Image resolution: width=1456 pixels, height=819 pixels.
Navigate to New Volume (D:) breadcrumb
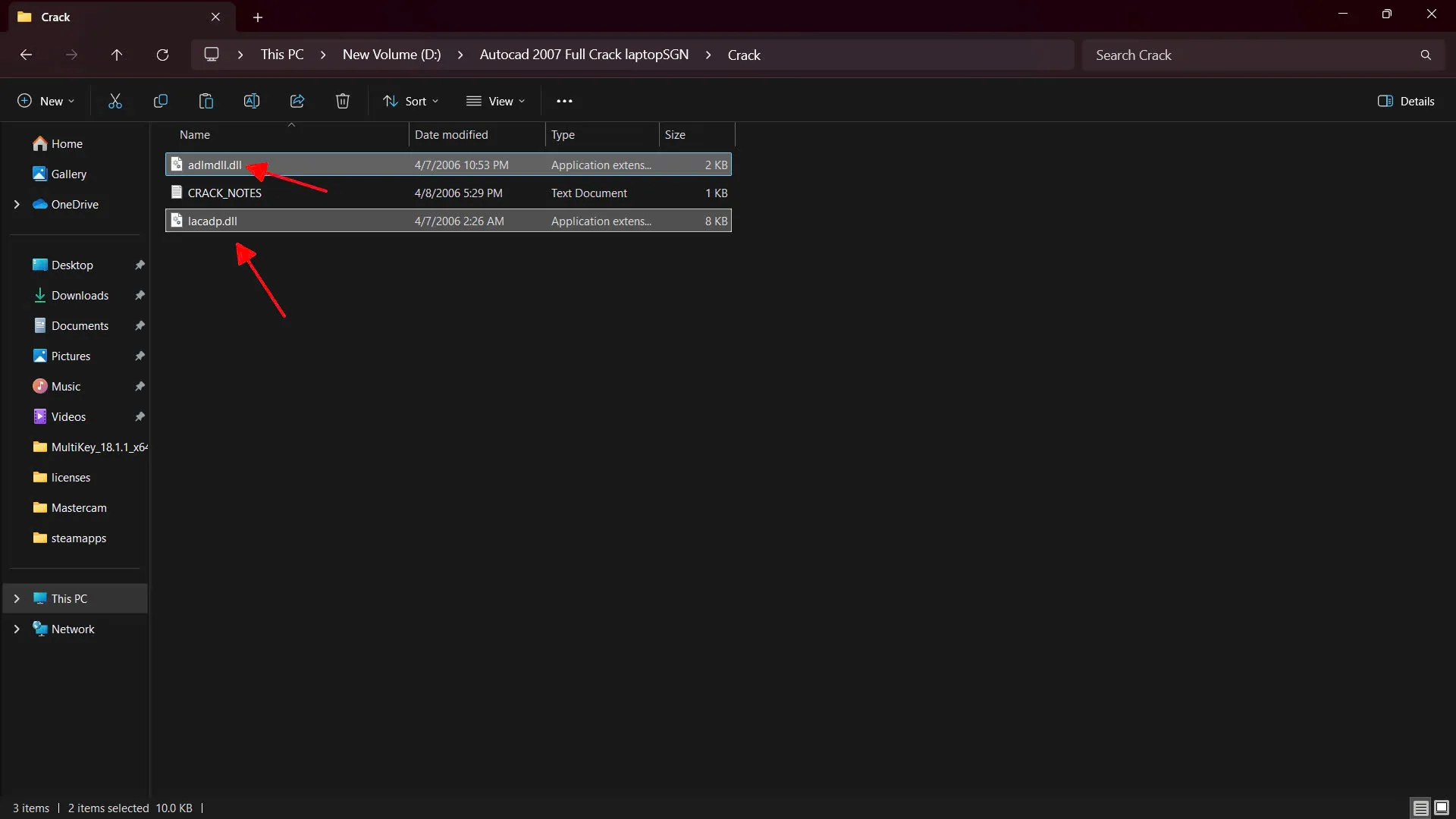coord(391,55)
